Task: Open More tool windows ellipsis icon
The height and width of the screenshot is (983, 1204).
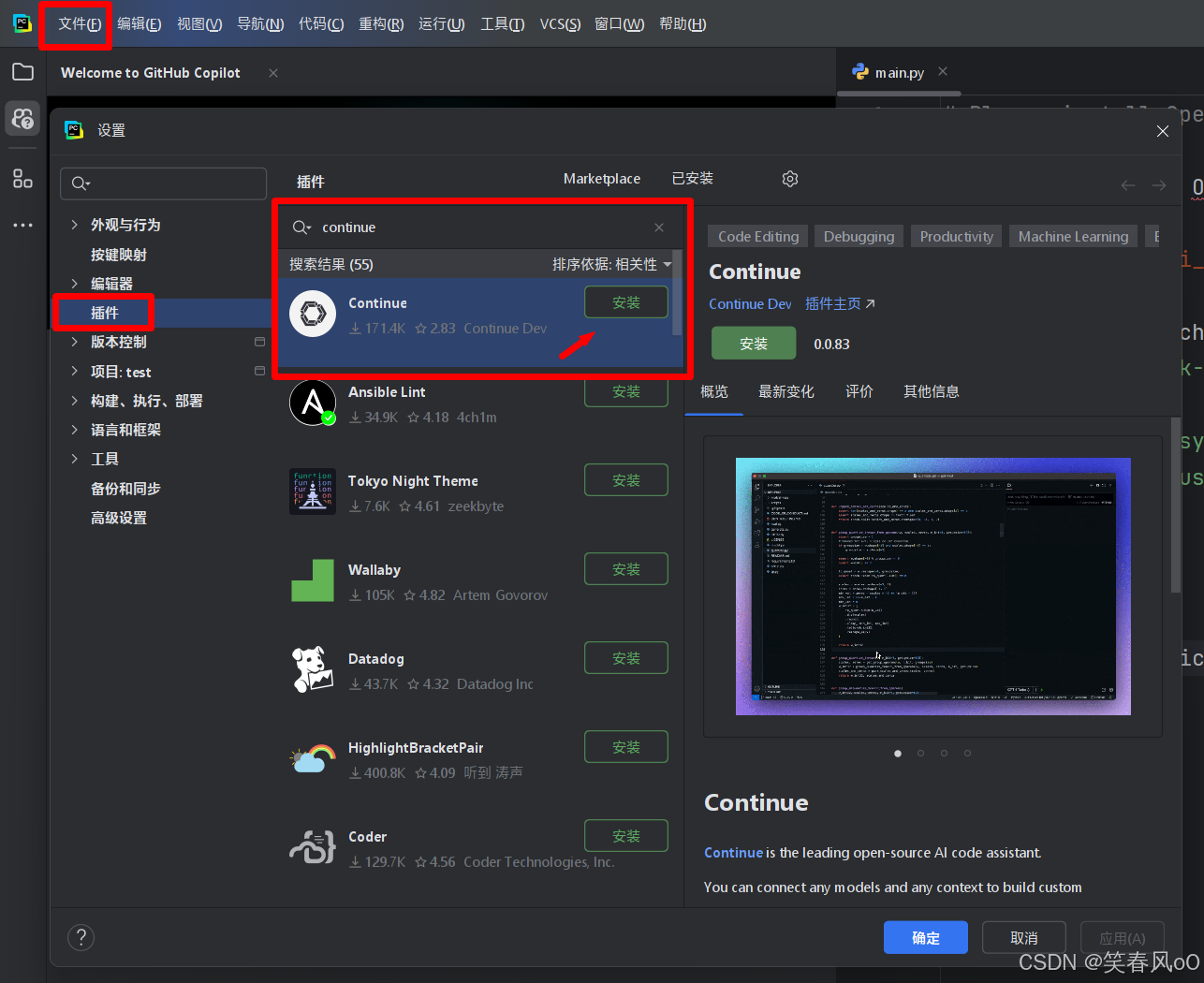Action: [x=22, y=225]
